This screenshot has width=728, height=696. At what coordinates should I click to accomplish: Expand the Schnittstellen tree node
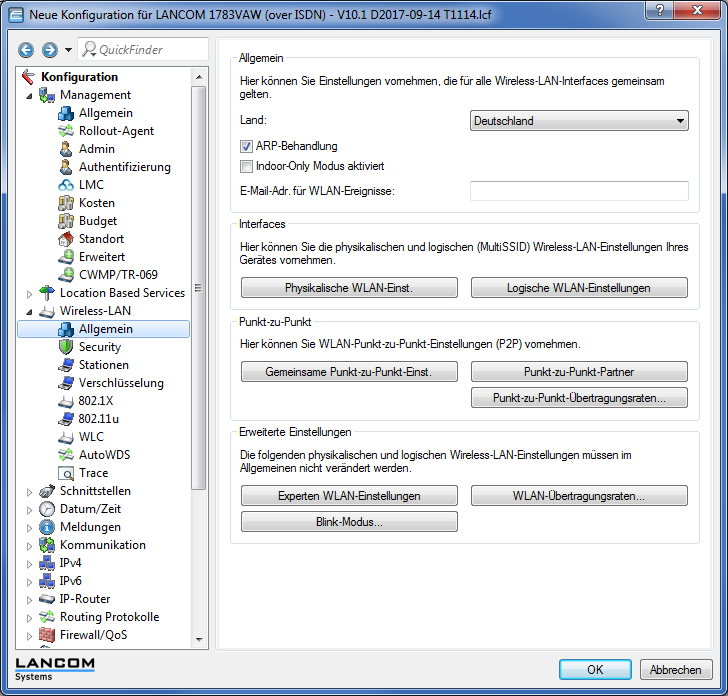pos(29,491)
